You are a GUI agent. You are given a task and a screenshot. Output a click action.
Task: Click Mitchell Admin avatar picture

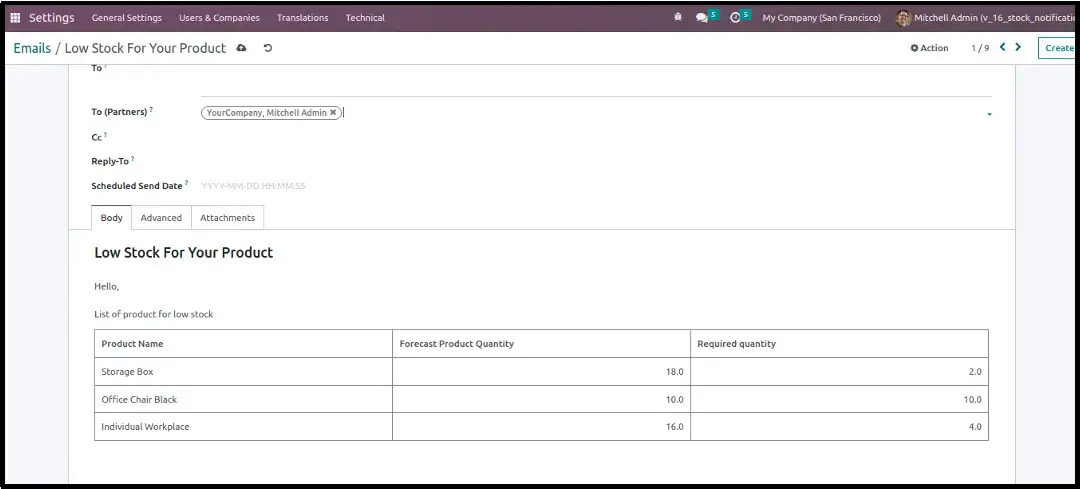click(x=903, y=18)
